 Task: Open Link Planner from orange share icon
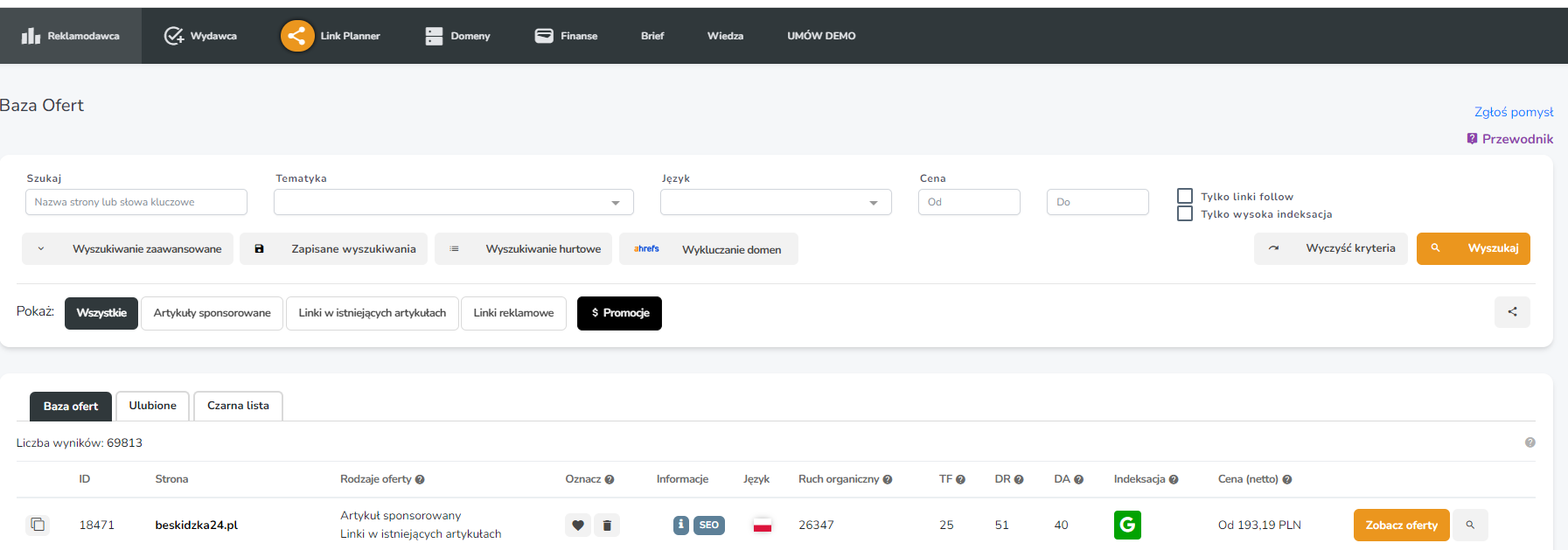pyautogui.click(x=297, y=36)
